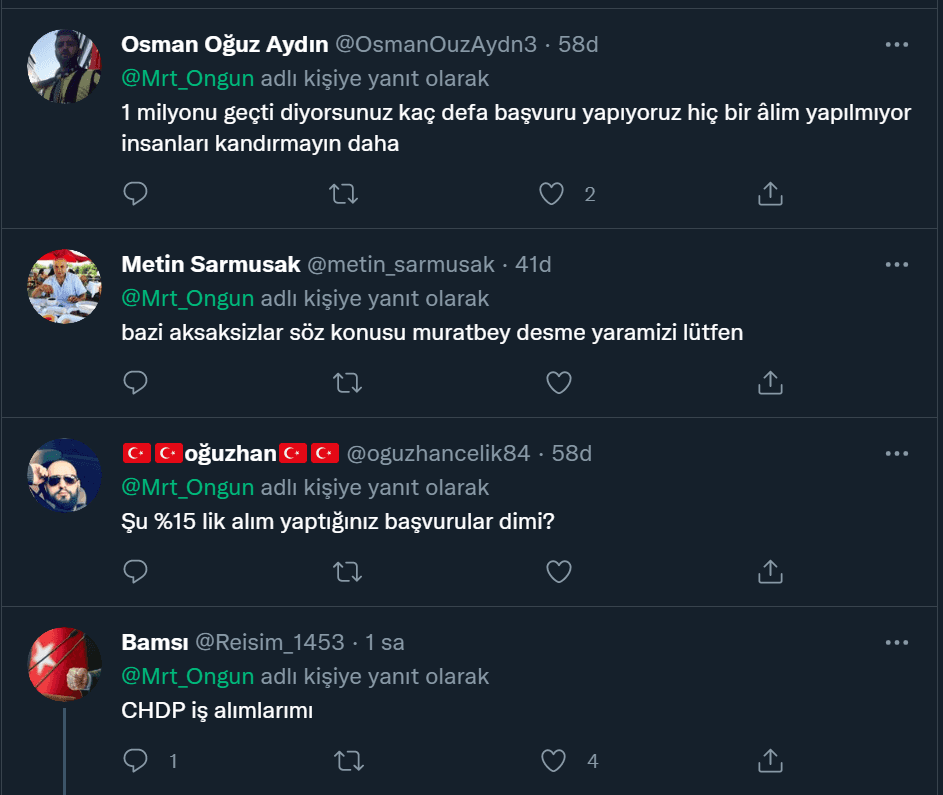Click the @Mrt_Ongun mention in Bamsı's reply
This screenshot has width=943, height=795.
click(188, 677)
